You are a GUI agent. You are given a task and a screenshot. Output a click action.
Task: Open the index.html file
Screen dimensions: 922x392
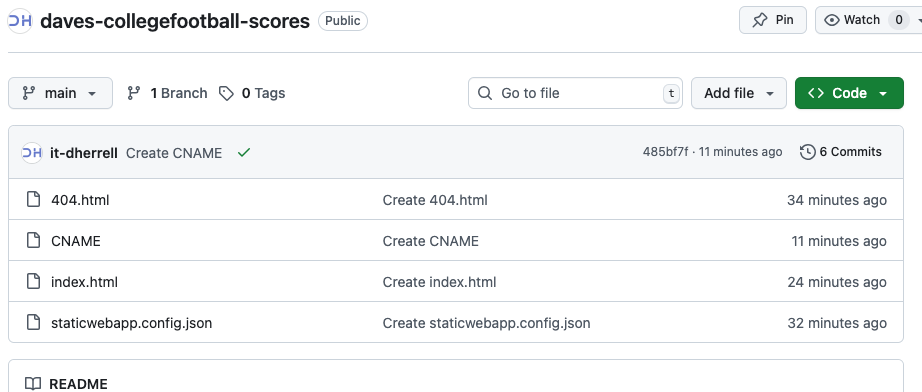(84, 282)
